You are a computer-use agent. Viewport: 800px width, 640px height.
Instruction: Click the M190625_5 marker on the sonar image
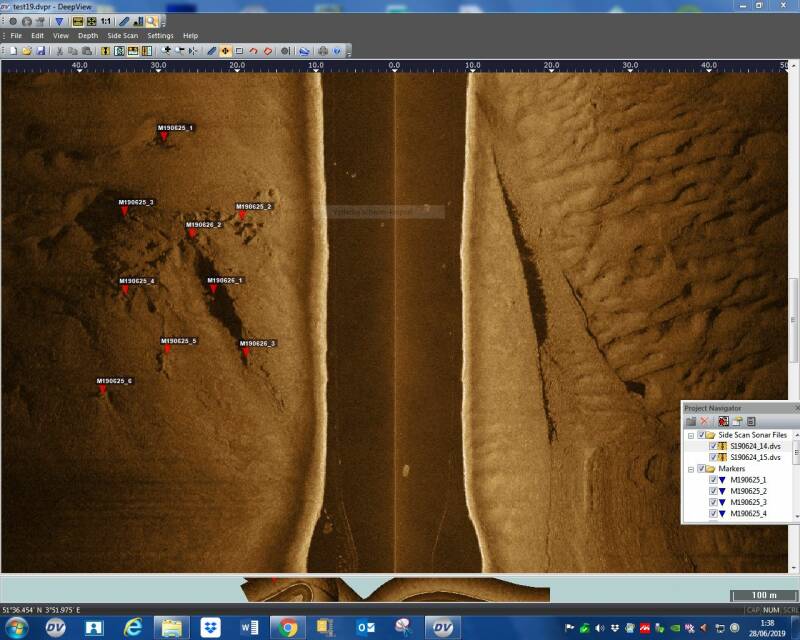click(167, 349)
